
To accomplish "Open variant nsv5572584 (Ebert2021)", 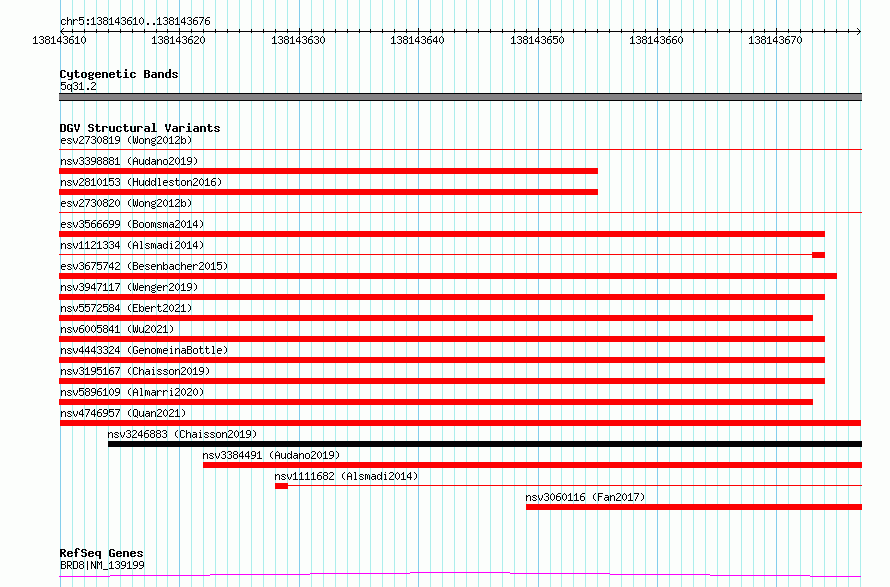I will pyautogui.click(x=126, y=308).
